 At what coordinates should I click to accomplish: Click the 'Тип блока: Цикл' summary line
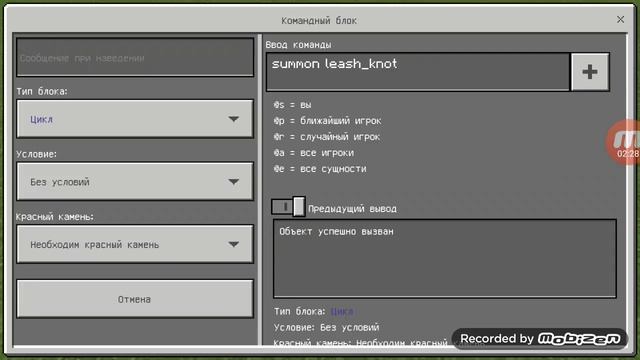click(313, 311)
